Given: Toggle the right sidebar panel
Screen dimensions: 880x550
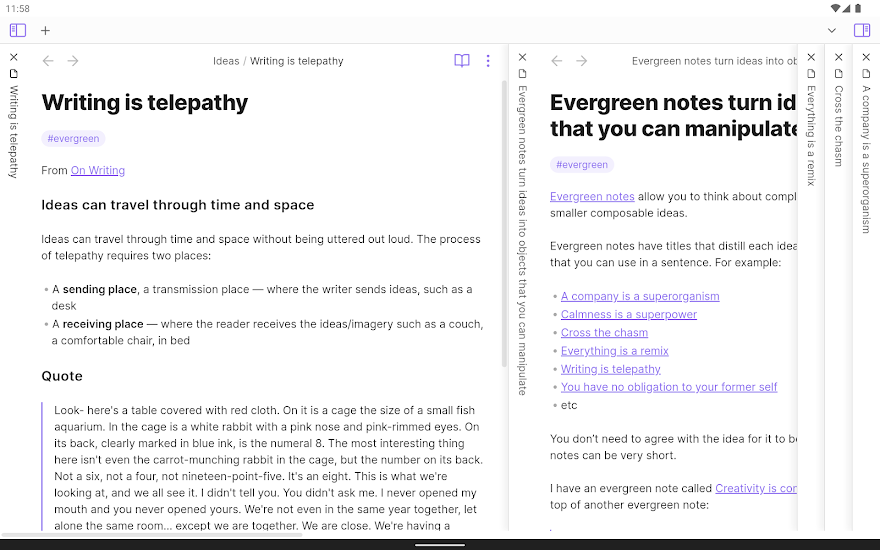Looking at the screenshot, I should point(861,30).
